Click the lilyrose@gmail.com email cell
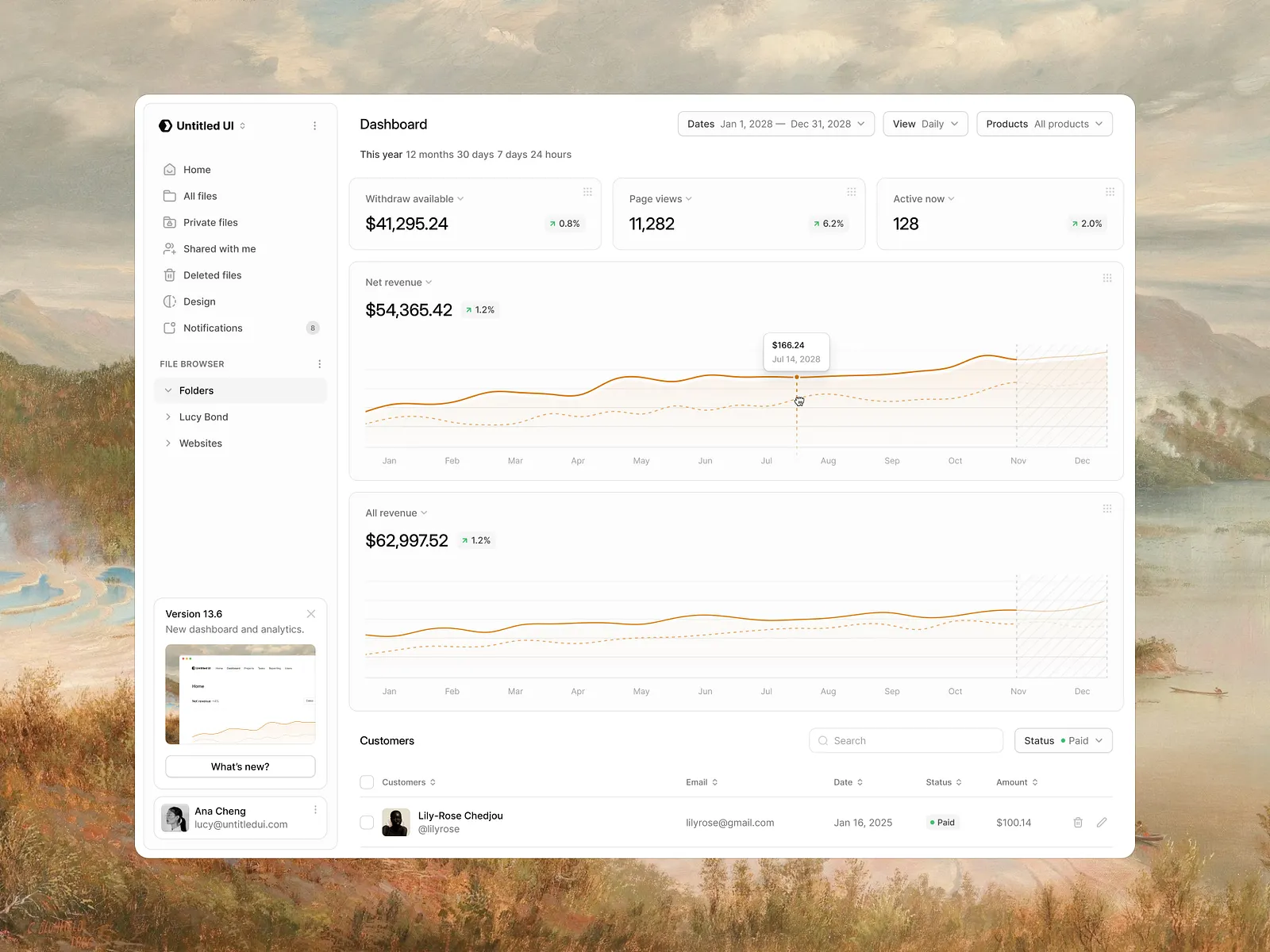 coord(730,823)
